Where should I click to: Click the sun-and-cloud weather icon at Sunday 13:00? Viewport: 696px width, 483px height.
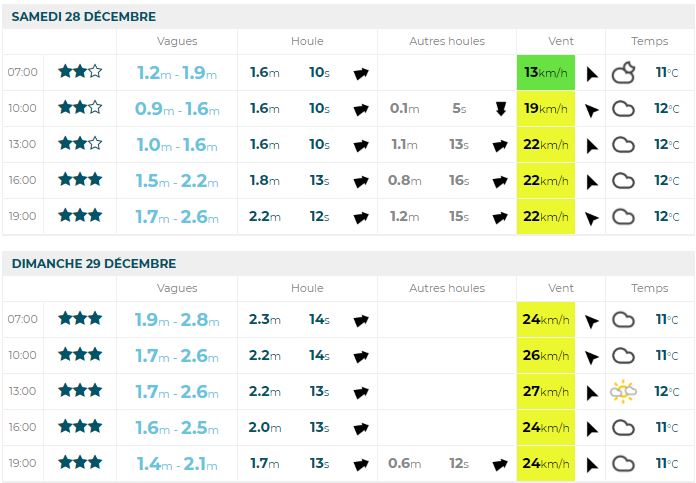624,391
